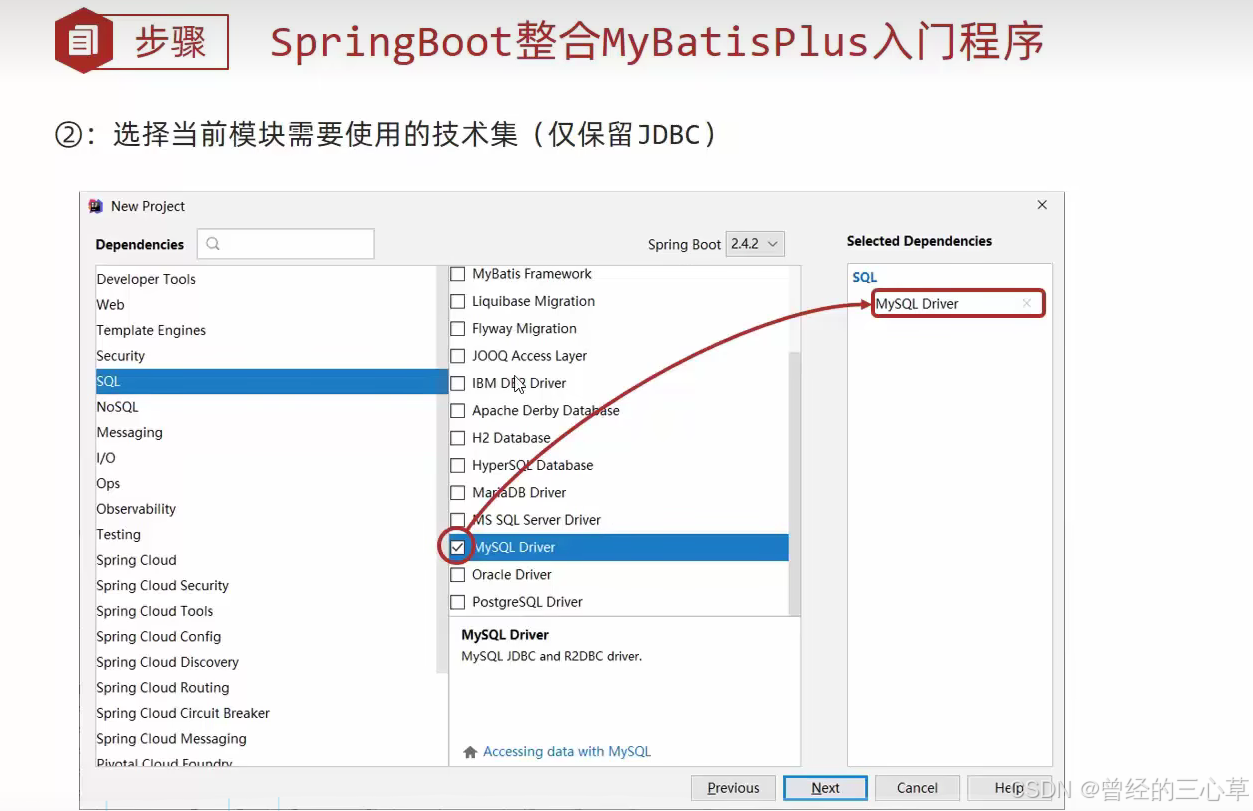The image size is (1253, 811).
Task: Close the New Project dialog
Action: [x=1042, y=205]
